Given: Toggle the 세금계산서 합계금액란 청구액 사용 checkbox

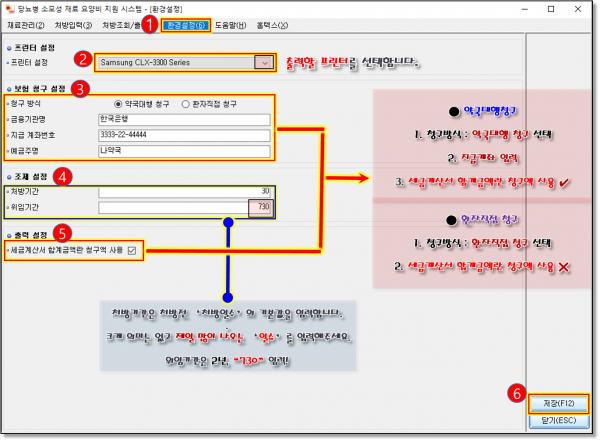Looking at the screenshot, I should click(x=132, y=249).
